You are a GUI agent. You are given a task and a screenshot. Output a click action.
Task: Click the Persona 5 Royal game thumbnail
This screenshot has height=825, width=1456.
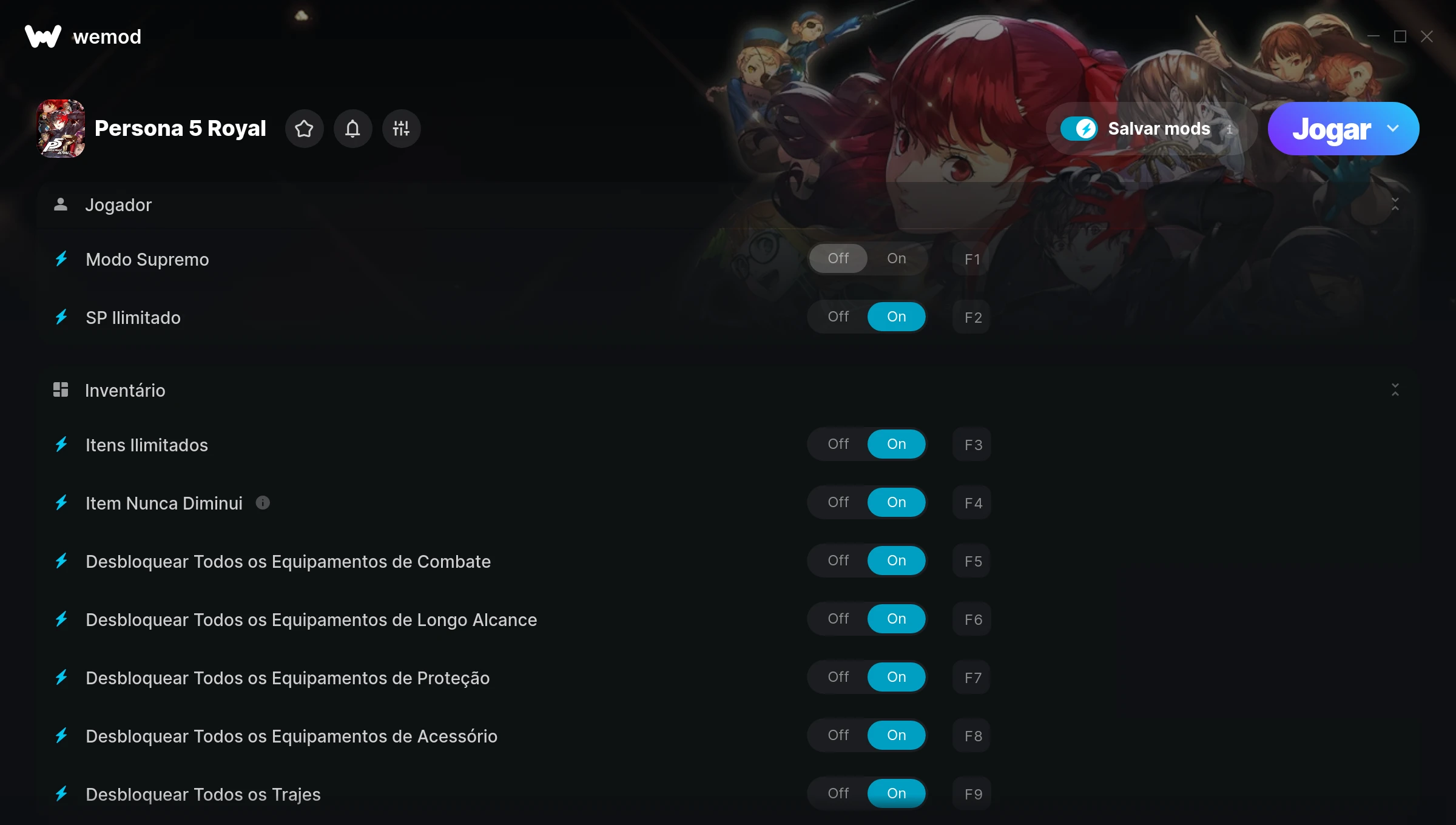(x=61, y=129)
